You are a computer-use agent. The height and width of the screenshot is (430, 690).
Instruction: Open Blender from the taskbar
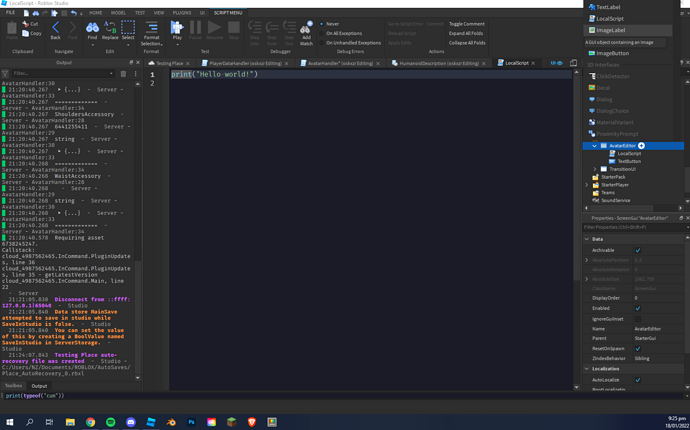171,422
